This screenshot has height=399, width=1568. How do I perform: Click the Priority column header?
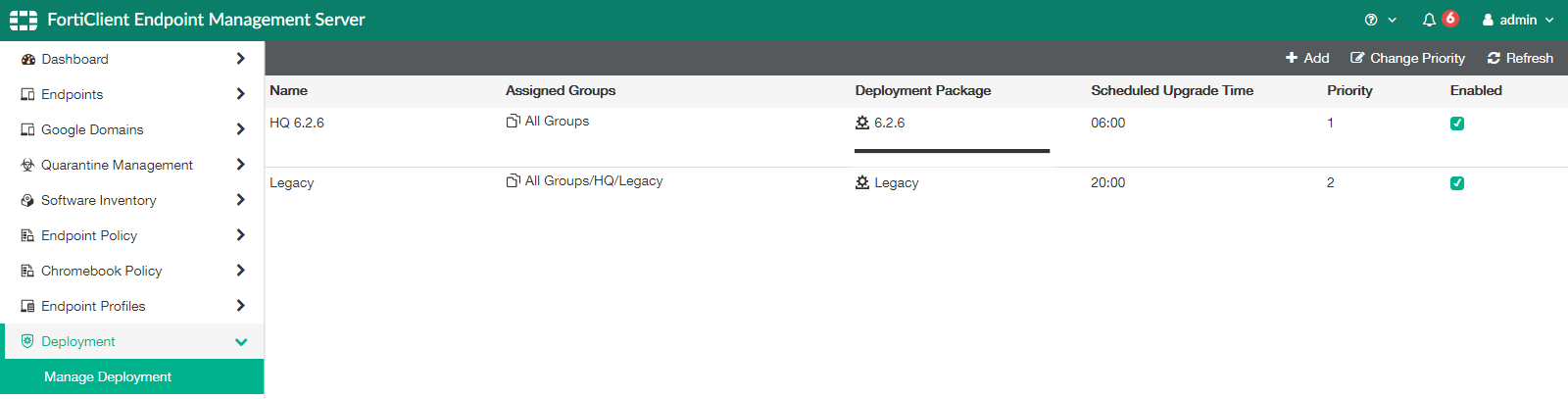click(1349, 90)
